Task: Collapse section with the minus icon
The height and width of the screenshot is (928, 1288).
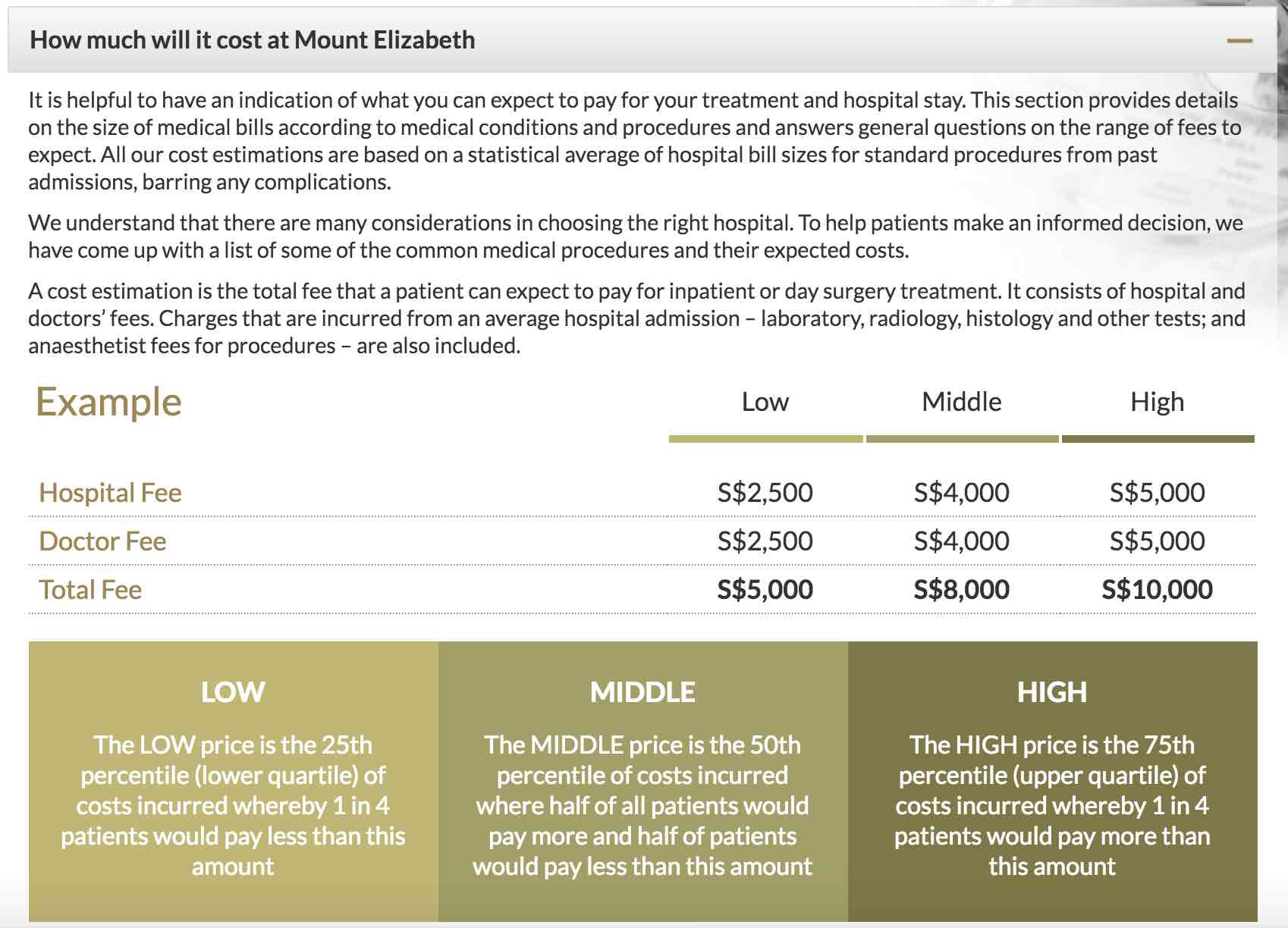Action: 1239,40
